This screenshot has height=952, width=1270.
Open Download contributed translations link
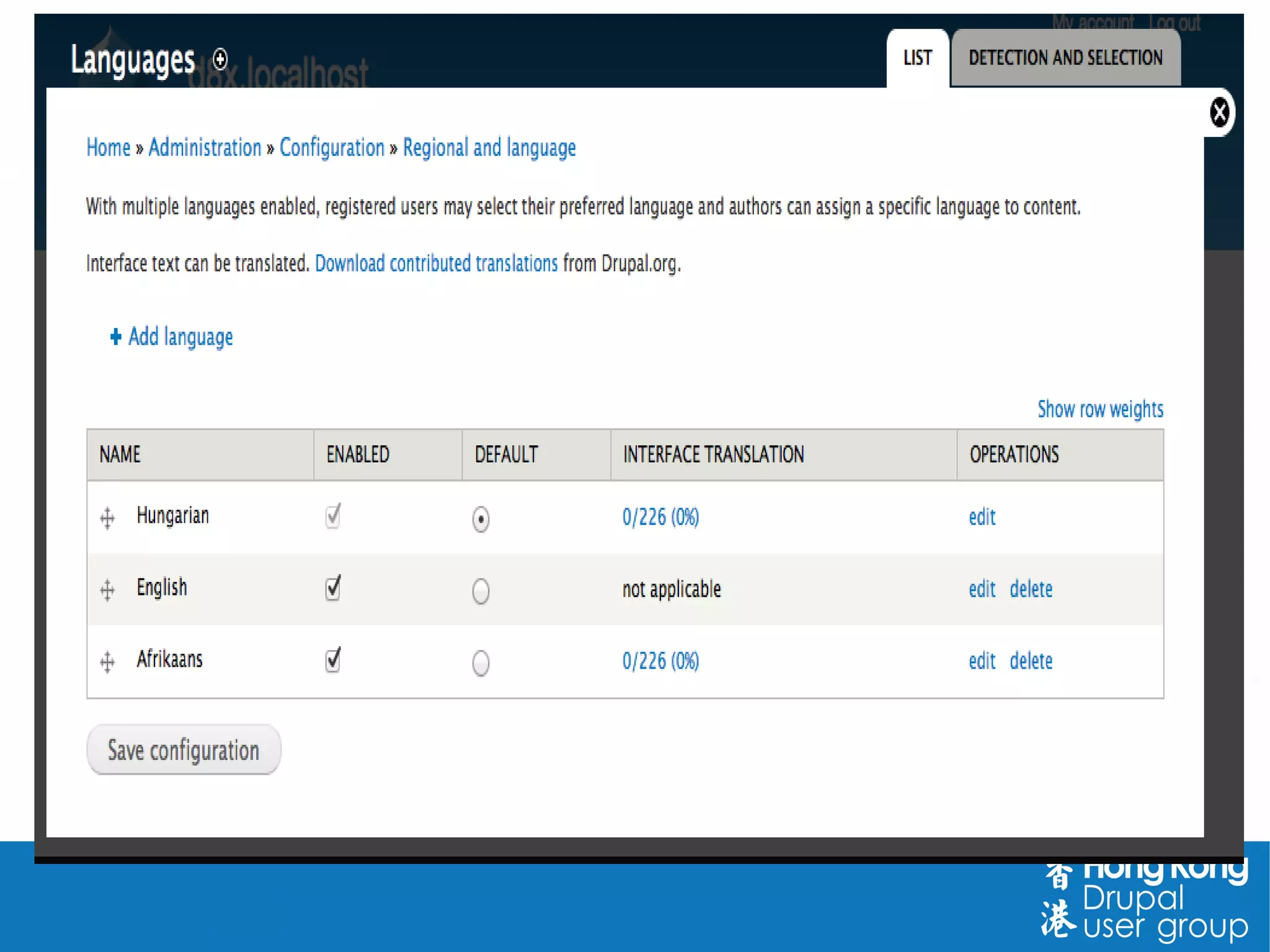click(436, 264)
